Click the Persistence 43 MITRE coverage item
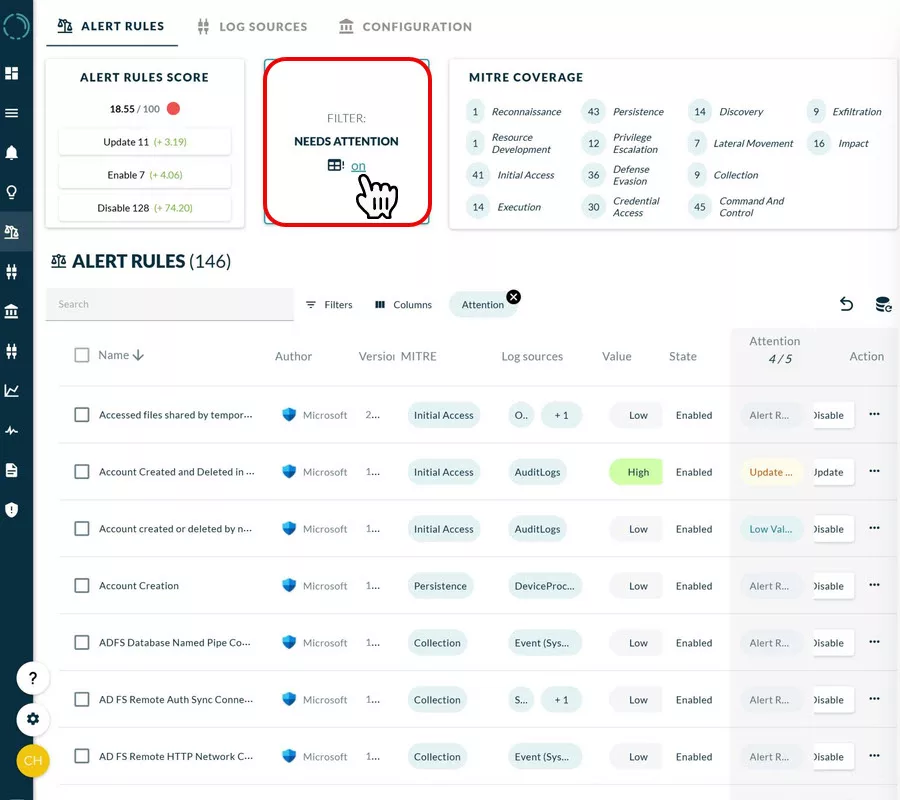900x800 pixels. [x=623, y=111]
